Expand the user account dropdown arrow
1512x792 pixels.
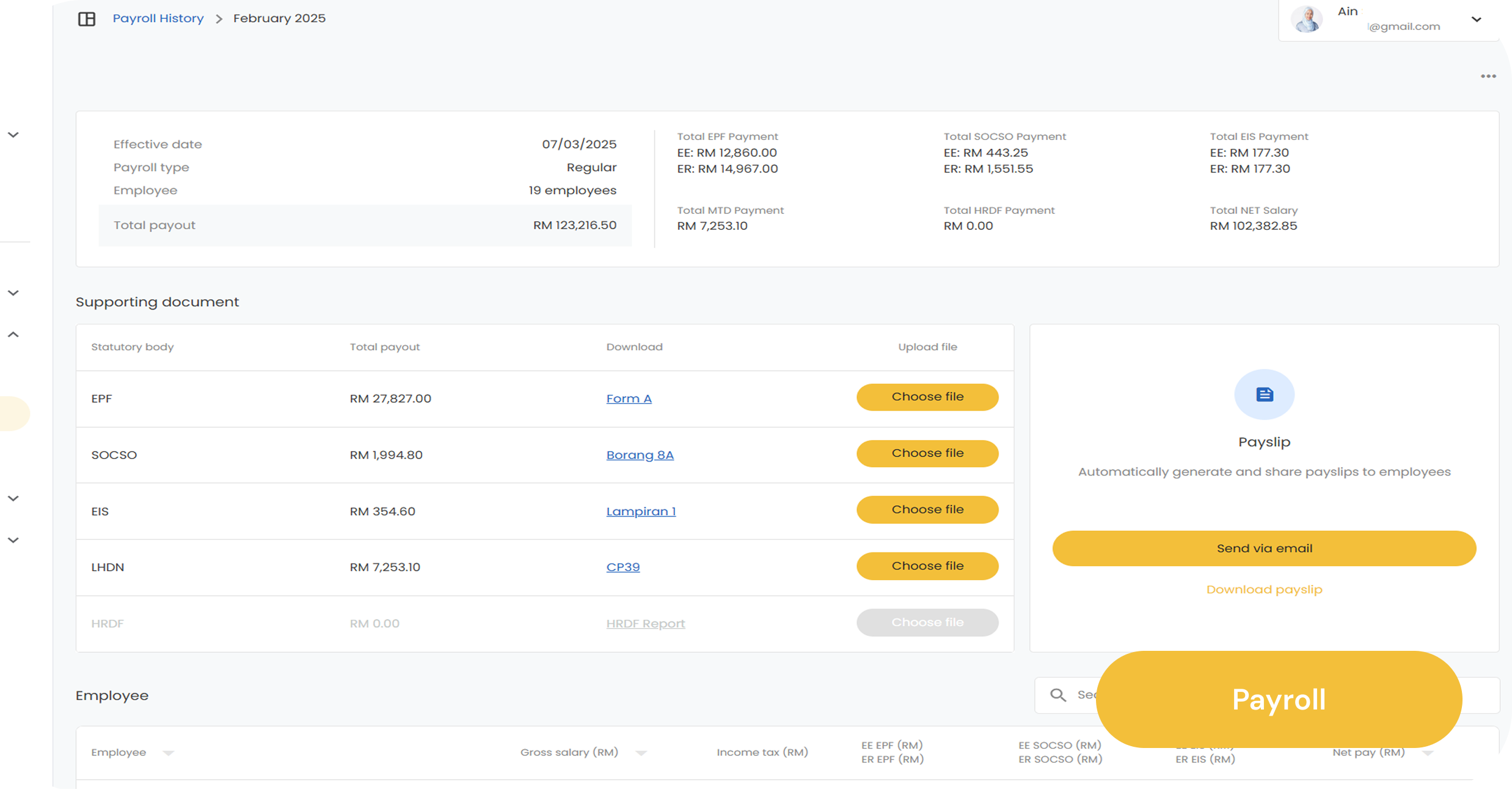[1477, 19]
